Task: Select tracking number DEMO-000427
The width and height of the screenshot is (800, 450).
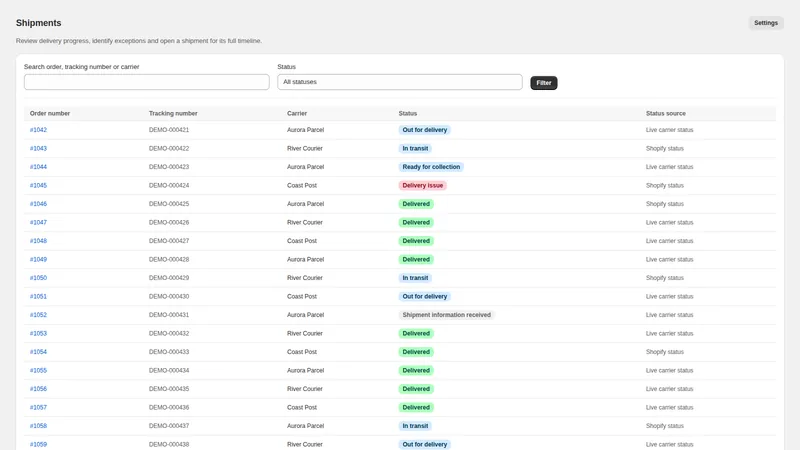Action: [x=169, y=241]
